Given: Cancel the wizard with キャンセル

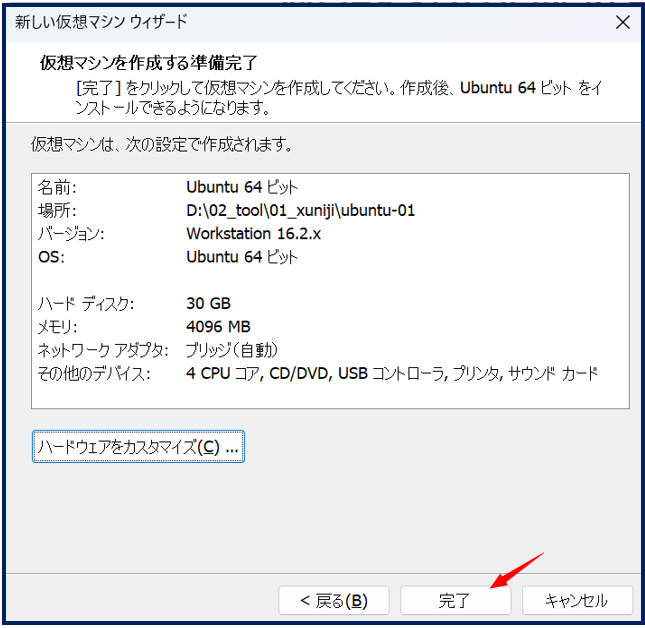Looking at the screenshot, I should [577, 600].
